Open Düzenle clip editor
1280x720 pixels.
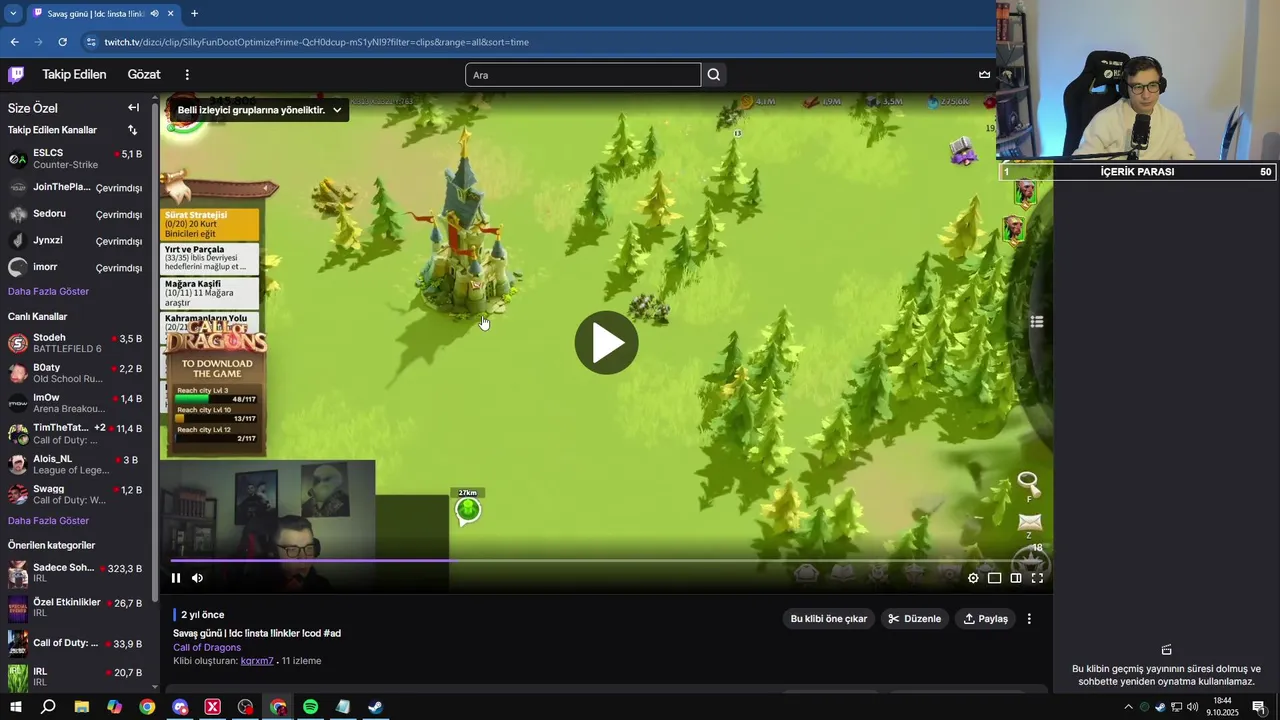coord(914,619)
